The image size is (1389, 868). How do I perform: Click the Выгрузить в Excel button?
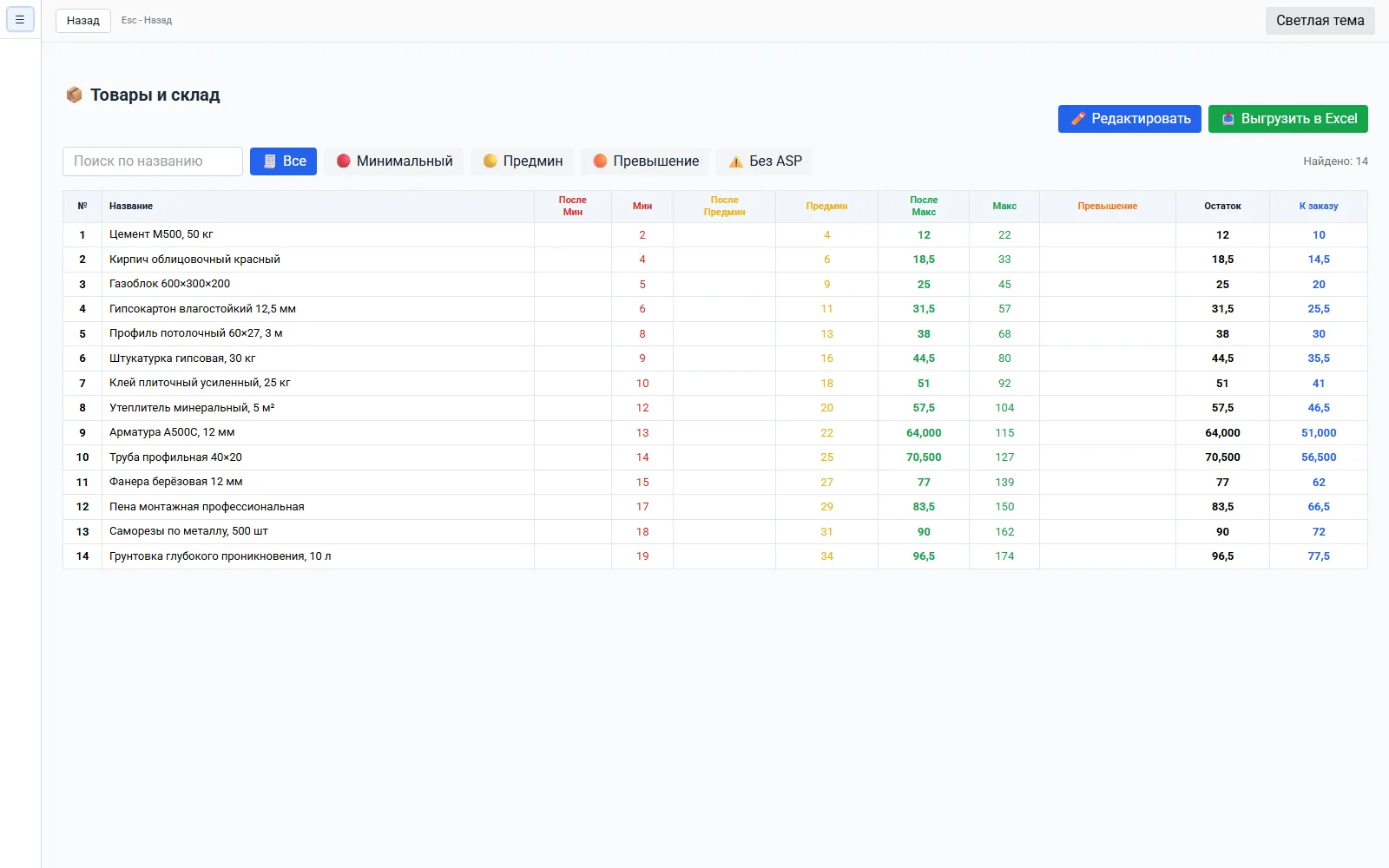(1288, 119)
